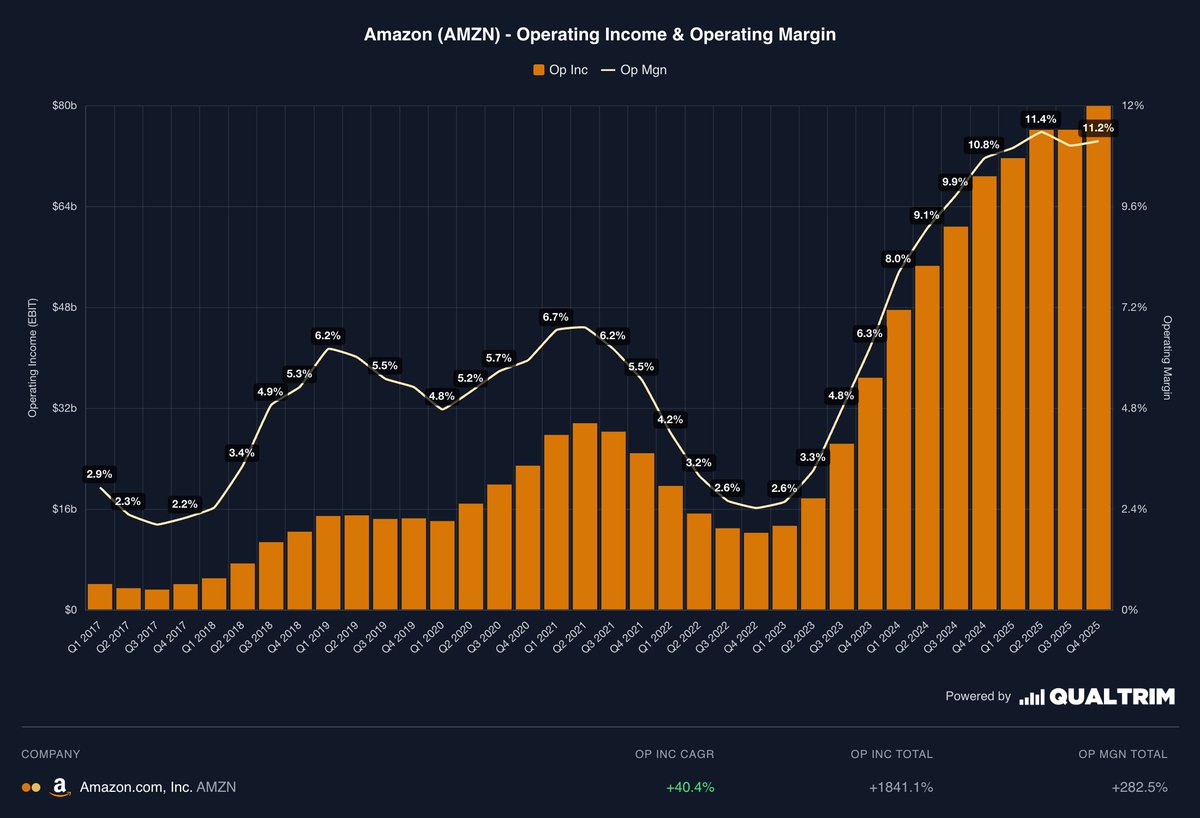Select the Amazon.com, Inc. company row
This screenshot has height=818, width=1200.
137,787
